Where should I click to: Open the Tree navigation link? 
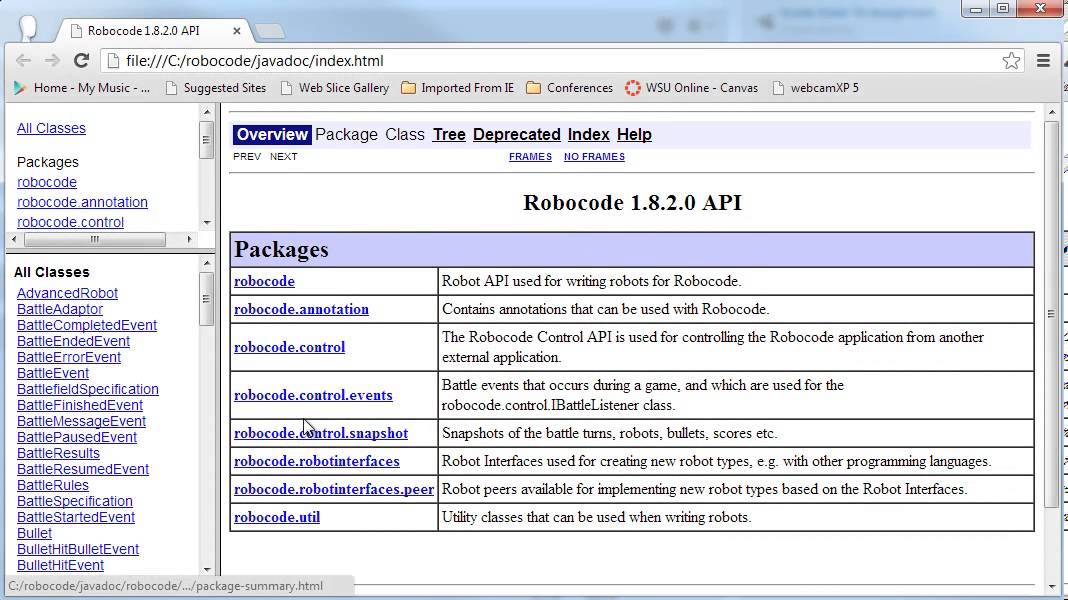coord(449,134)
